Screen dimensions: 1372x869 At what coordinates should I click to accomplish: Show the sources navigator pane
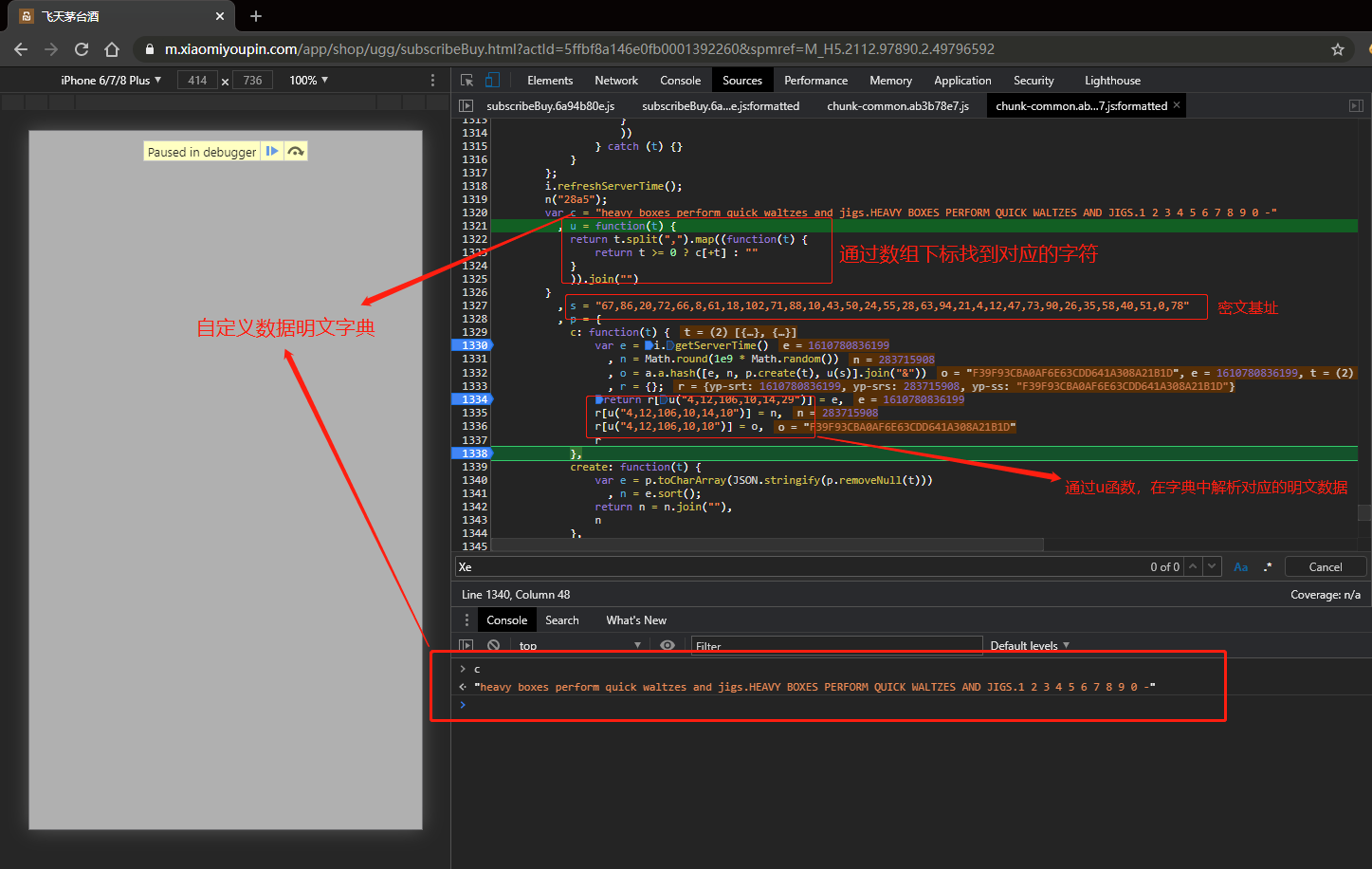click(466, 106)
